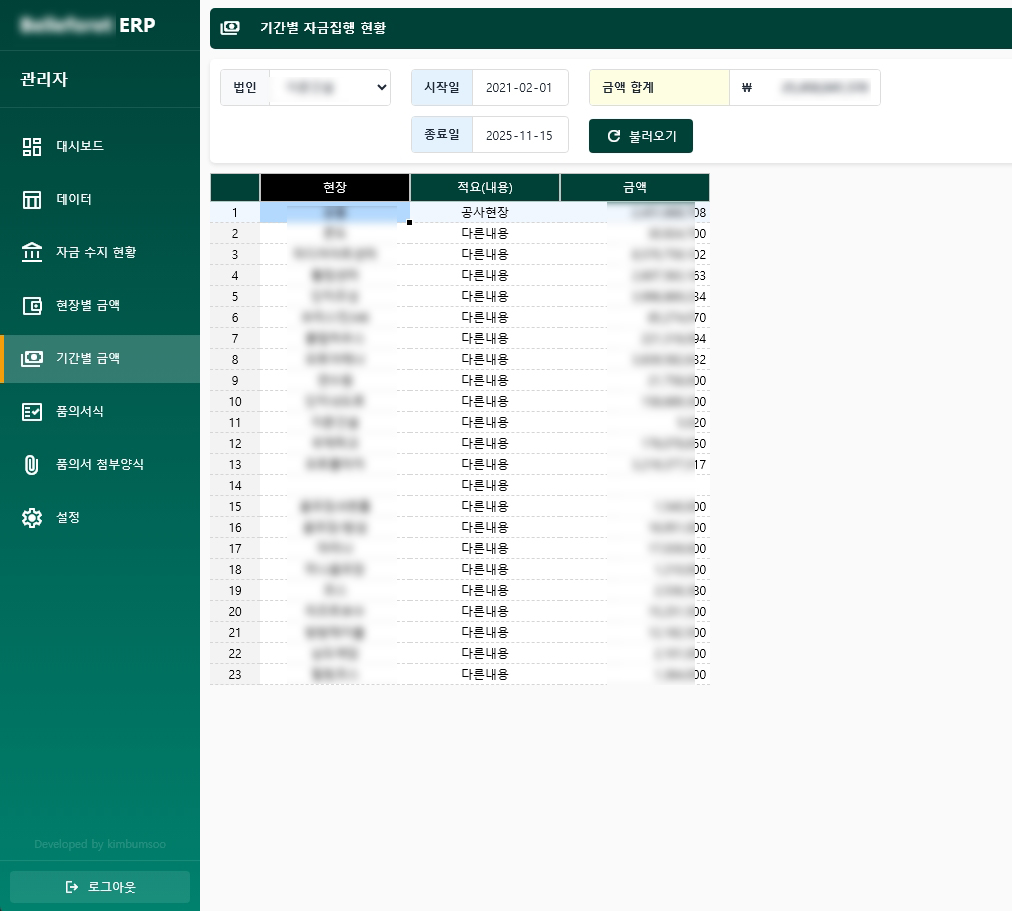Click the 금액 합계 total amount field
Image resolution: width=1012 pixels, height=911 pixels.
(x=659, y=87)
